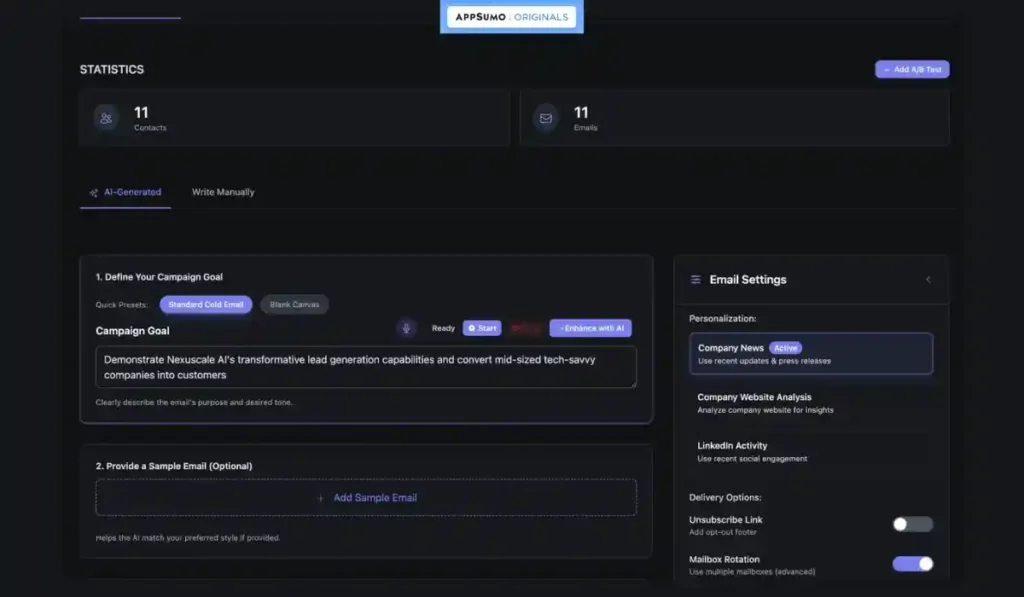Enable the Unsubscribe Link toggle

912,524
